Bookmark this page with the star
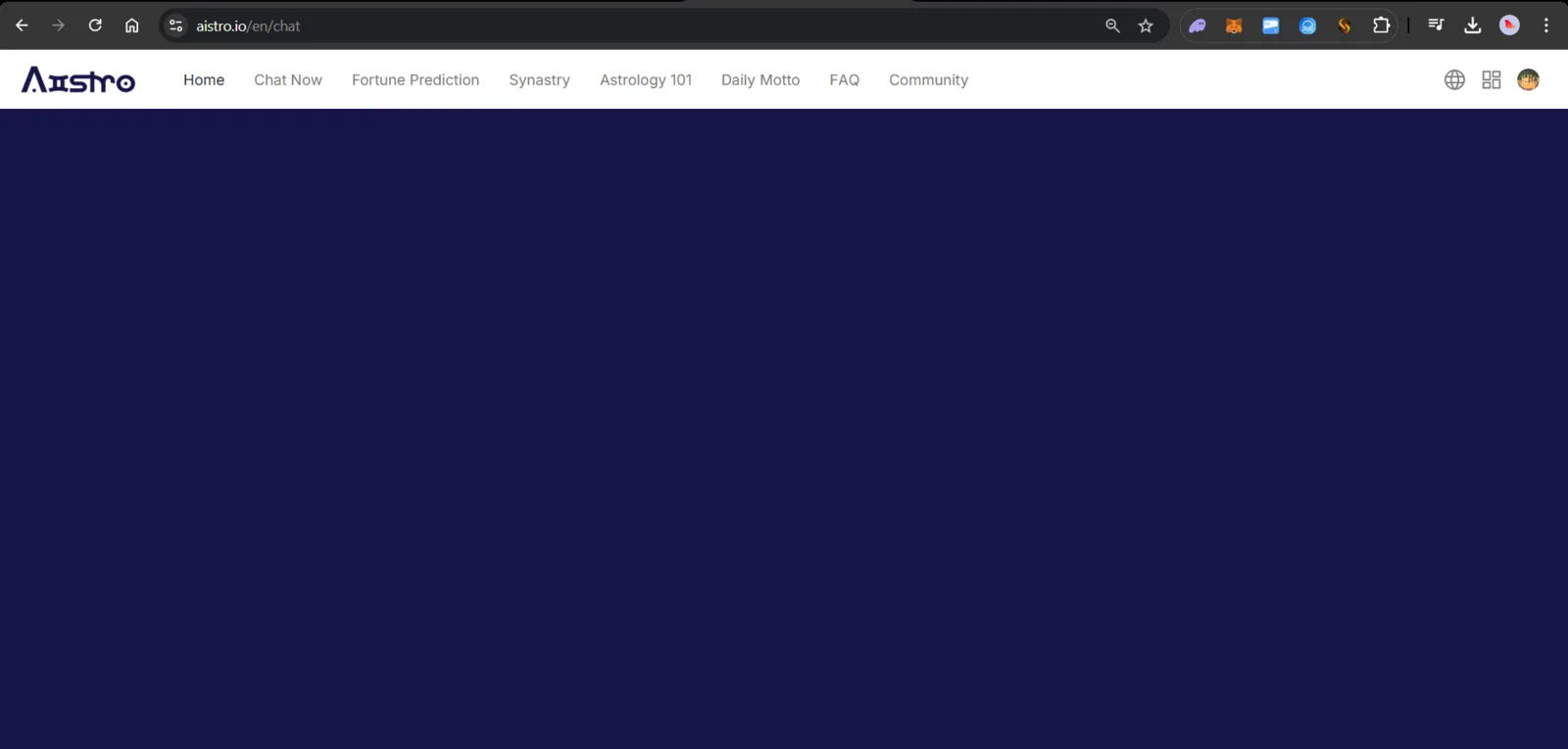Viewport: 1568px width, 749px height. (x=1146, y=25)
